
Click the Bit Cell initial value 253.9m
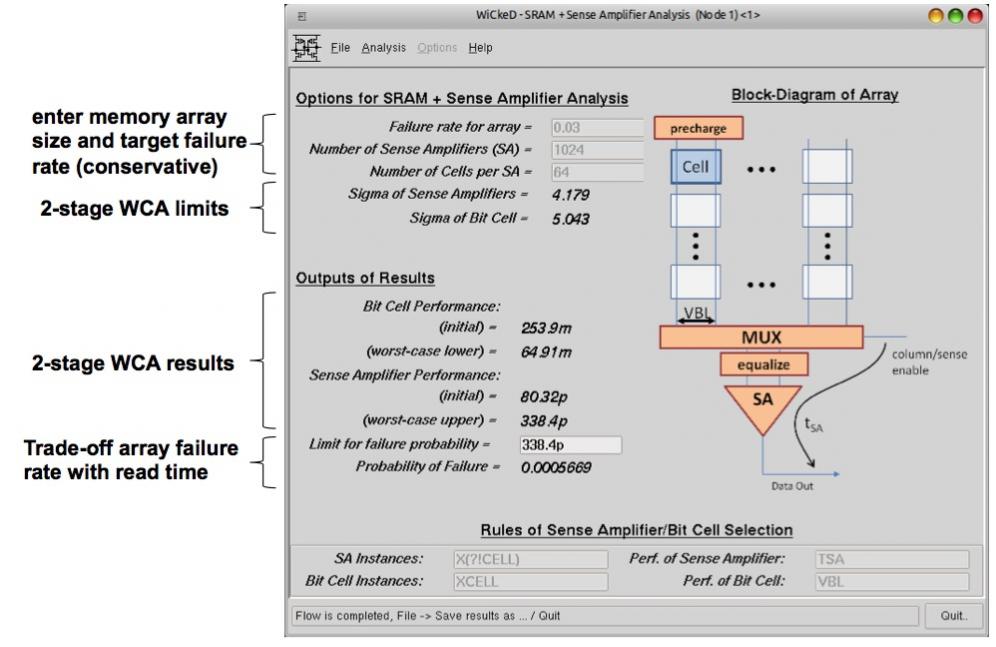tap(546, 328)
